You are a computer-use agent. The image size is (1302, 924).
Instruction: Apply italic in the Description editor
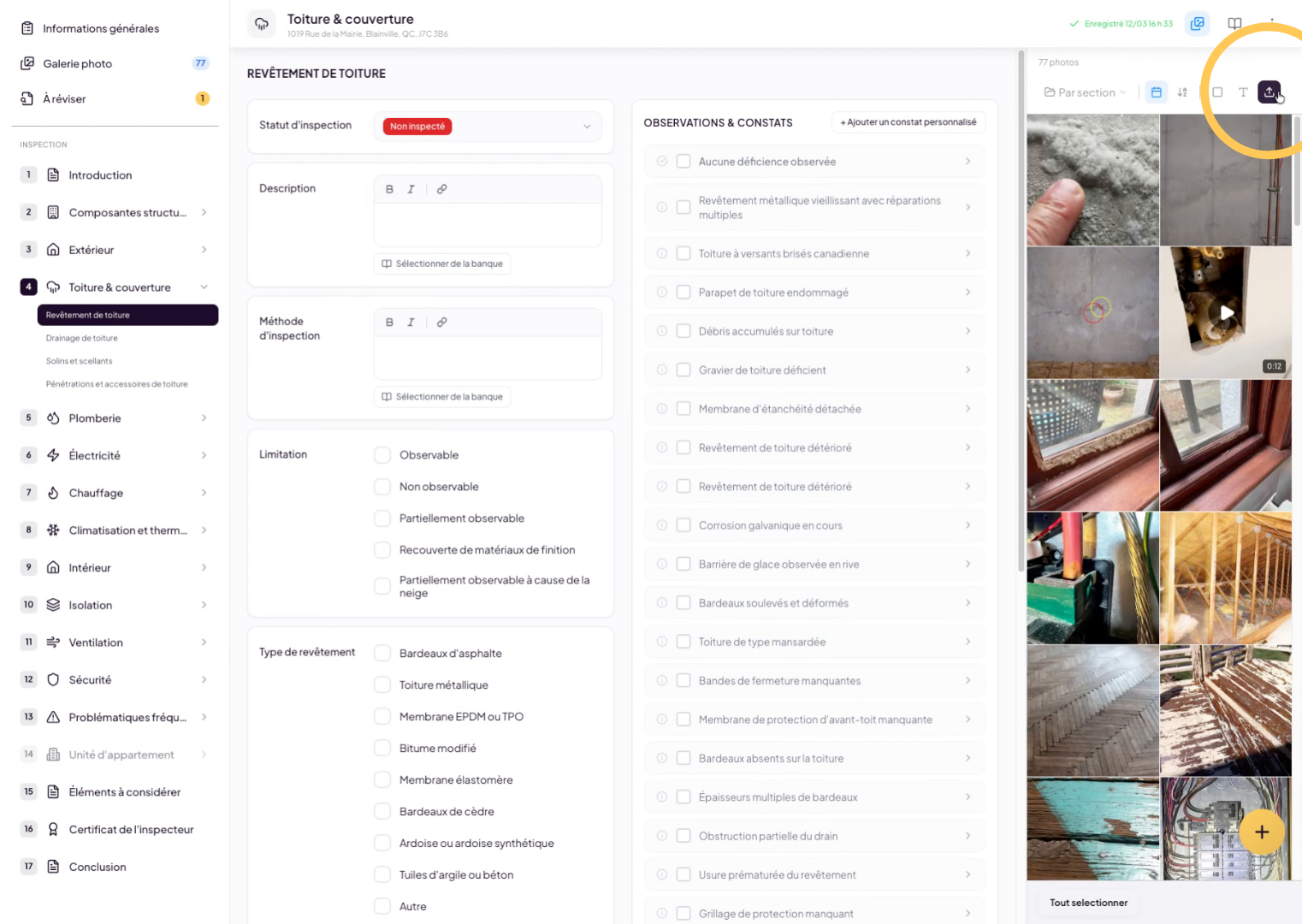click(411, 189)
